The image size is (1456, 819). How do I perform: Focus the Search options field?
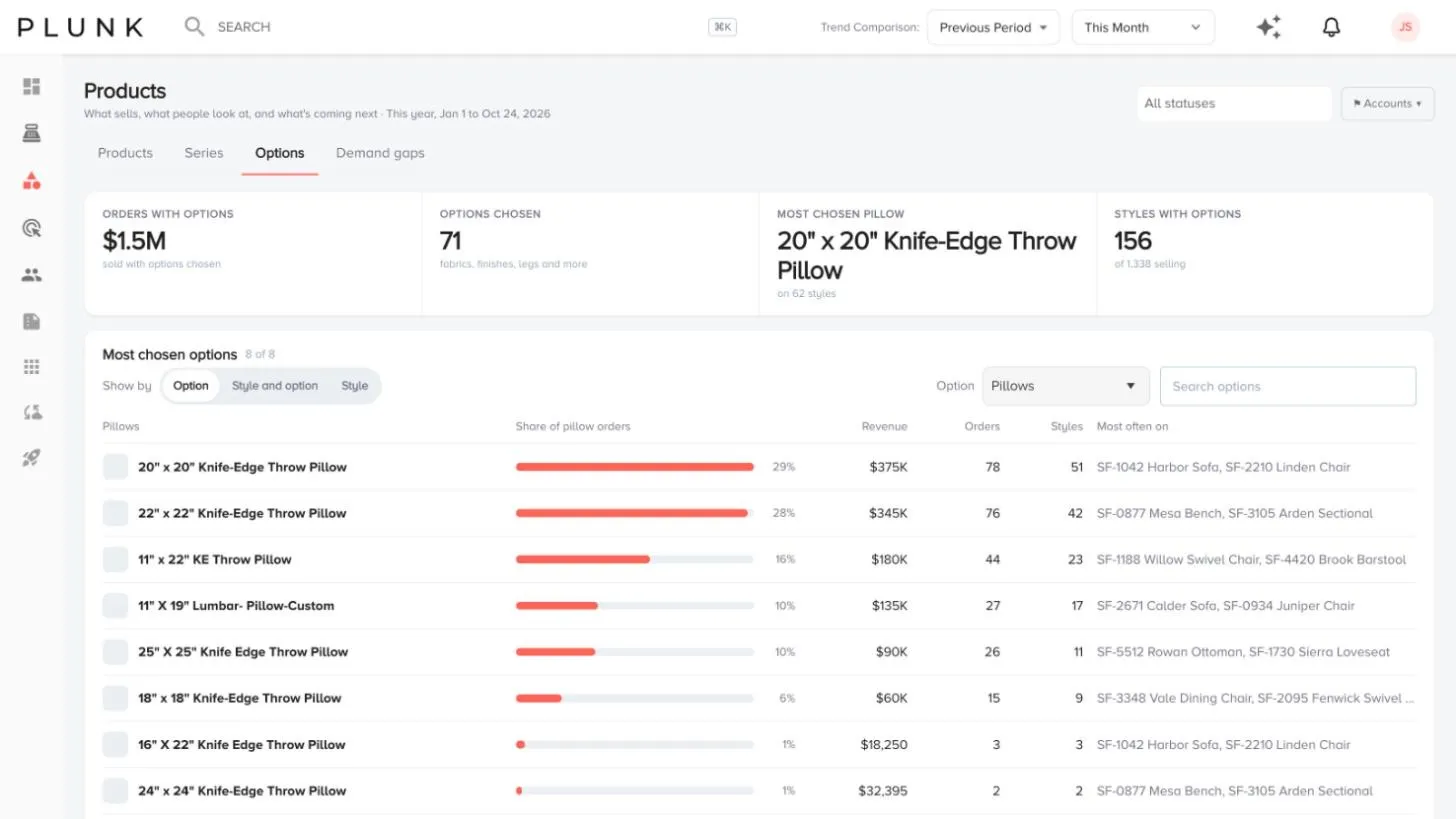click(x=1288, y=386)
